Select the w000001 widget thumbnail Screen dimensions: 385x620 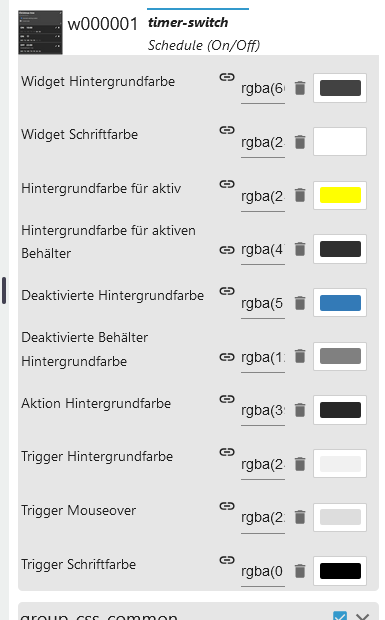pyautogui.click(x=40, y=32)
